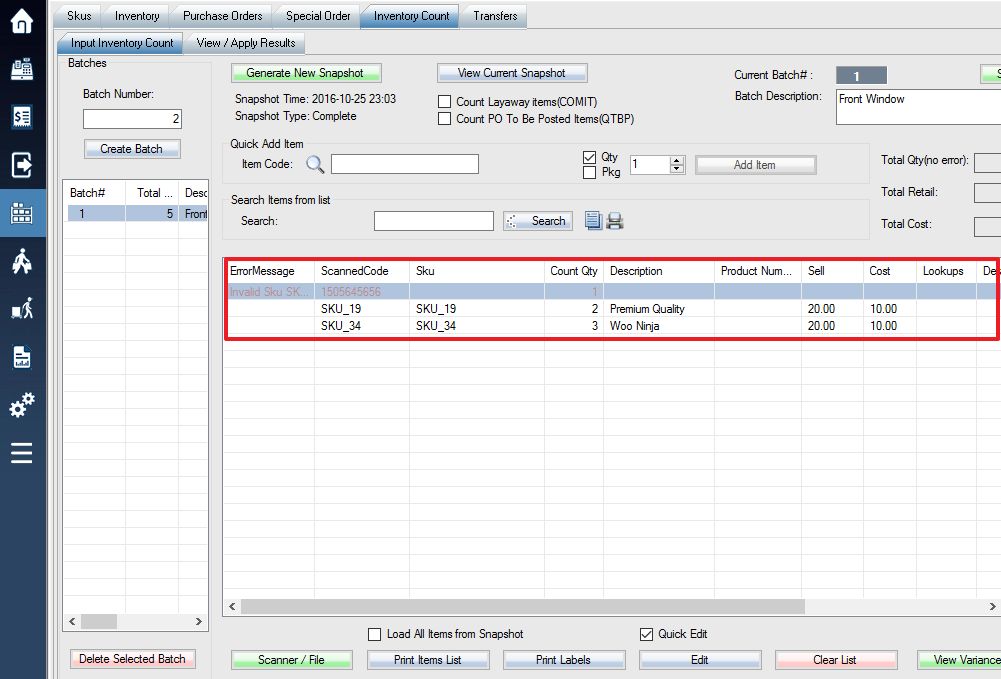Click the magnifier beside Item Code

(x=315, y=165)
